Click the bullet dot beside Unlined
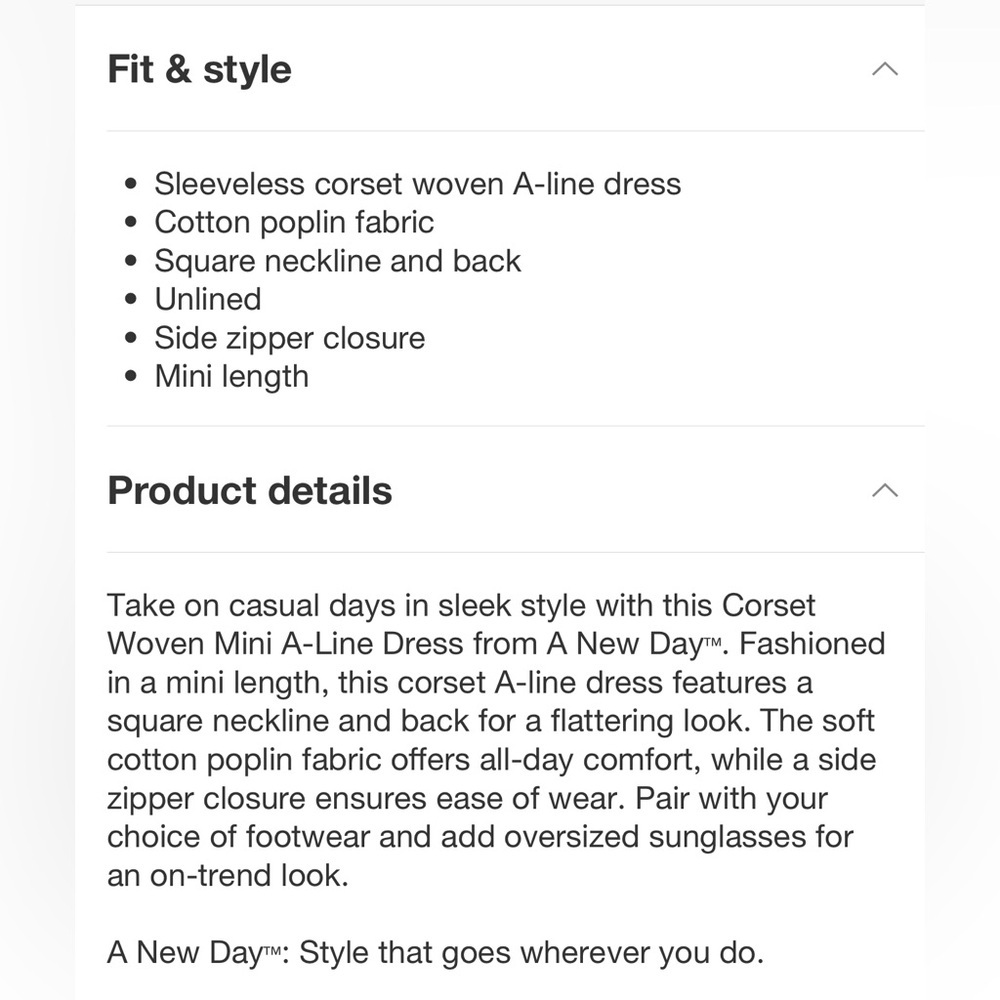 coord(131,300)
